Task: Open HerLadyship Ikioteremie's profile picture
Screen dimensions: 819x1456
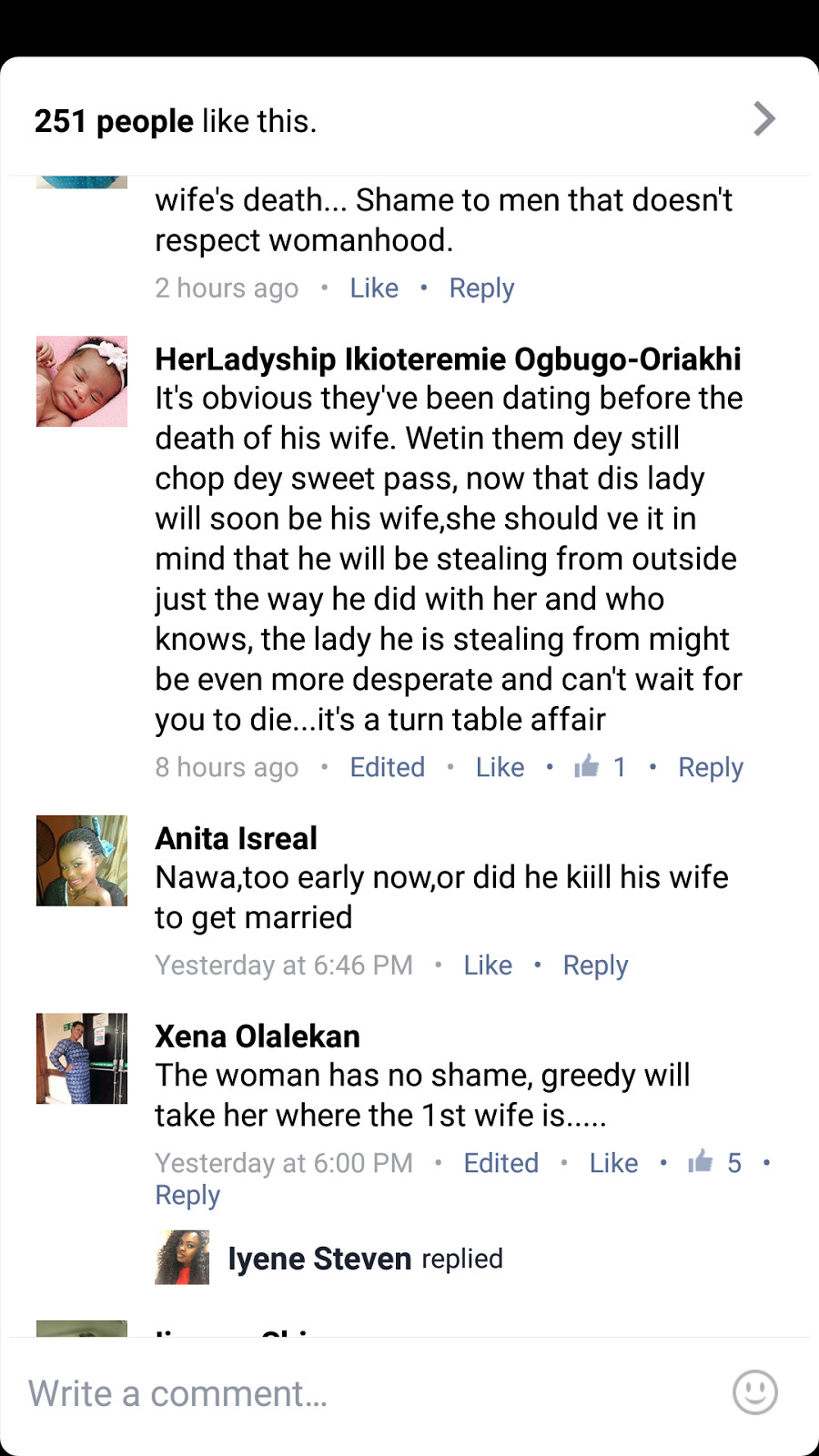Action: [82, 381]
